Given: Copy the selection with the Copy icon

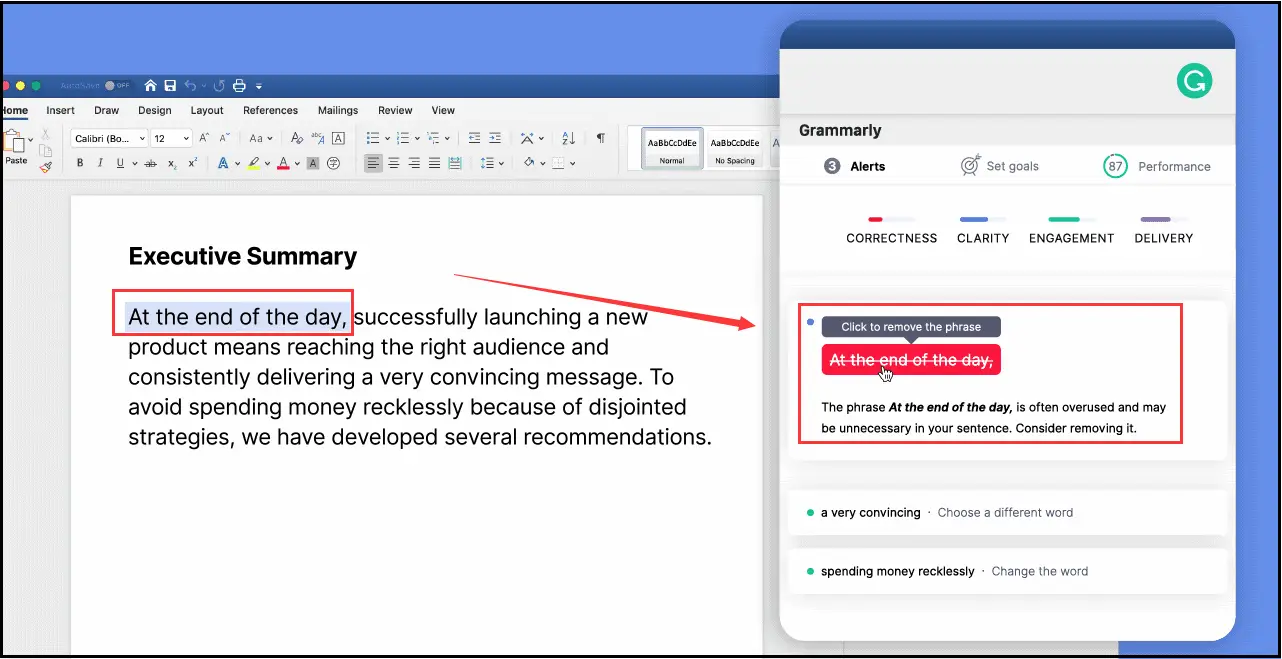Looking at the screenshot, I should [x=46, y=150].
